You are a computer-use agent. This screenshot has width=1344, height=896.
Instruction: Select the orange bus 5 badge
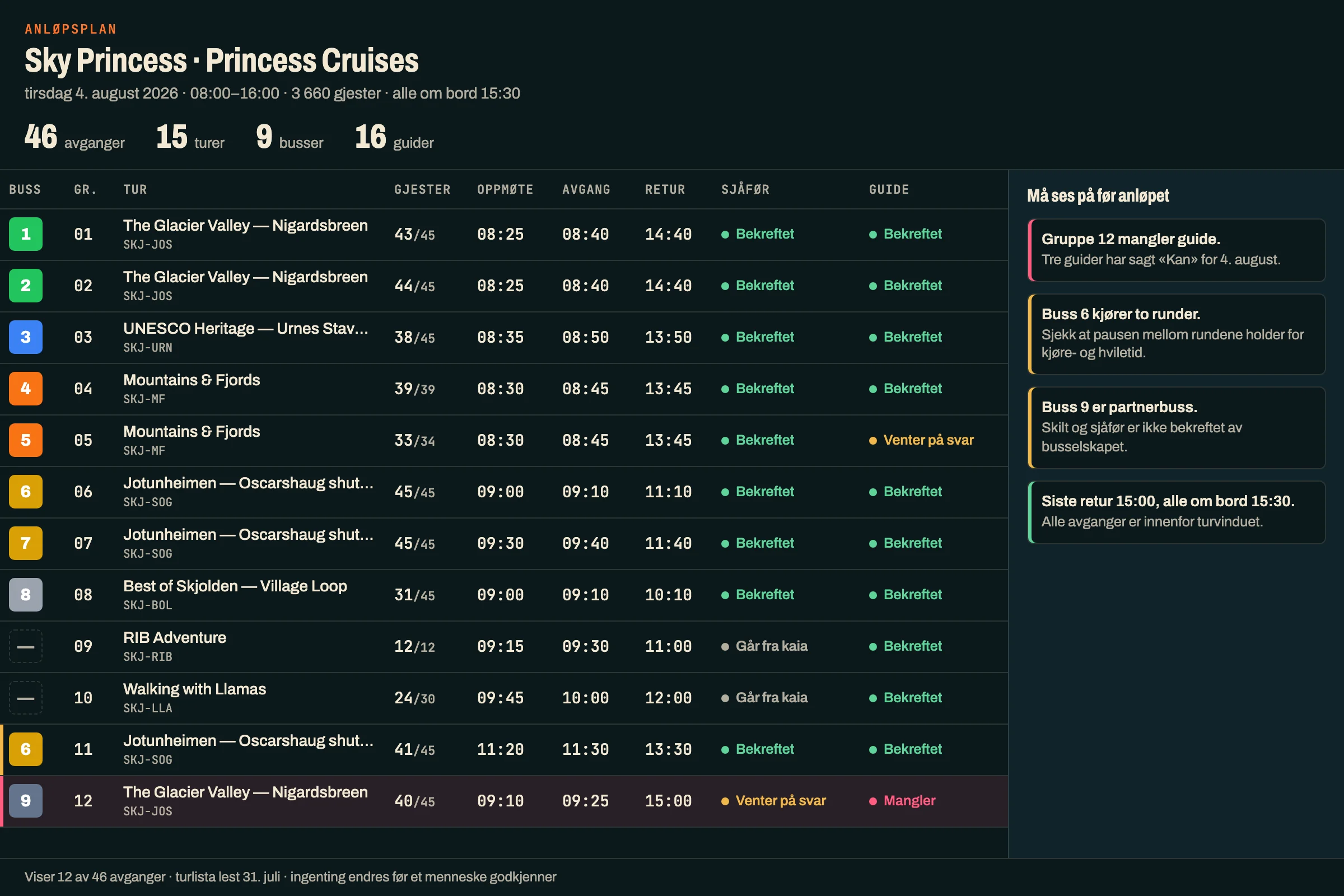pos(26,440)
